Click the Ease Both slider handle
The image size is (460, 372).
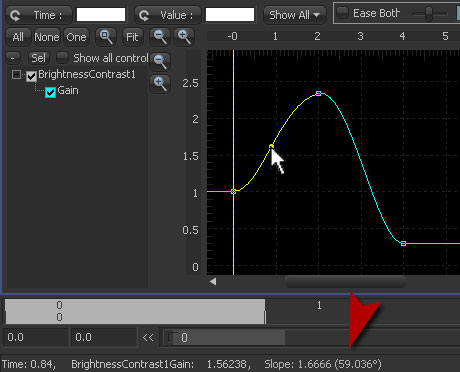[x=429, y=14]
